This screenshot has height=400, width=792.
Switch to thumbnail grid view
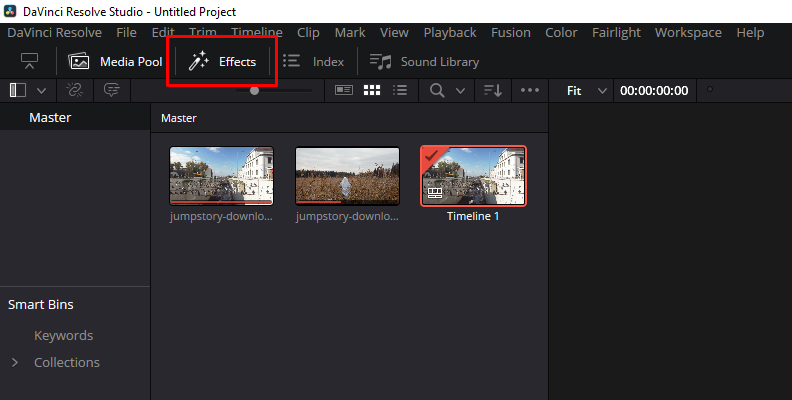(x=372, y=90)
